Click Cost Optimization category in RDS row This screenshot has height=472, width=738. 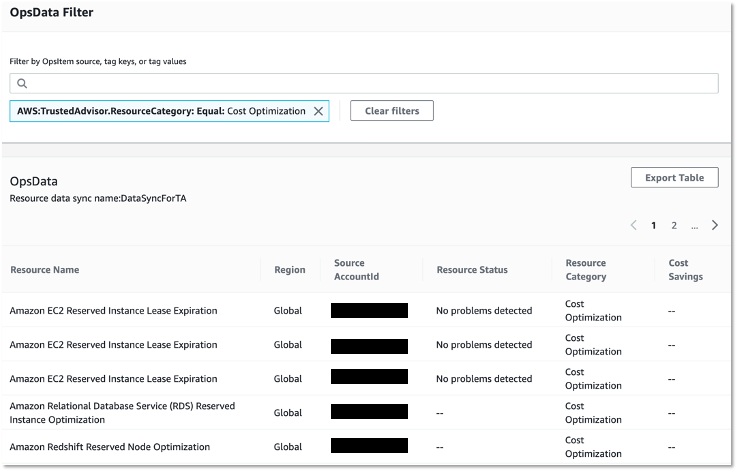(x=593, y=413)
